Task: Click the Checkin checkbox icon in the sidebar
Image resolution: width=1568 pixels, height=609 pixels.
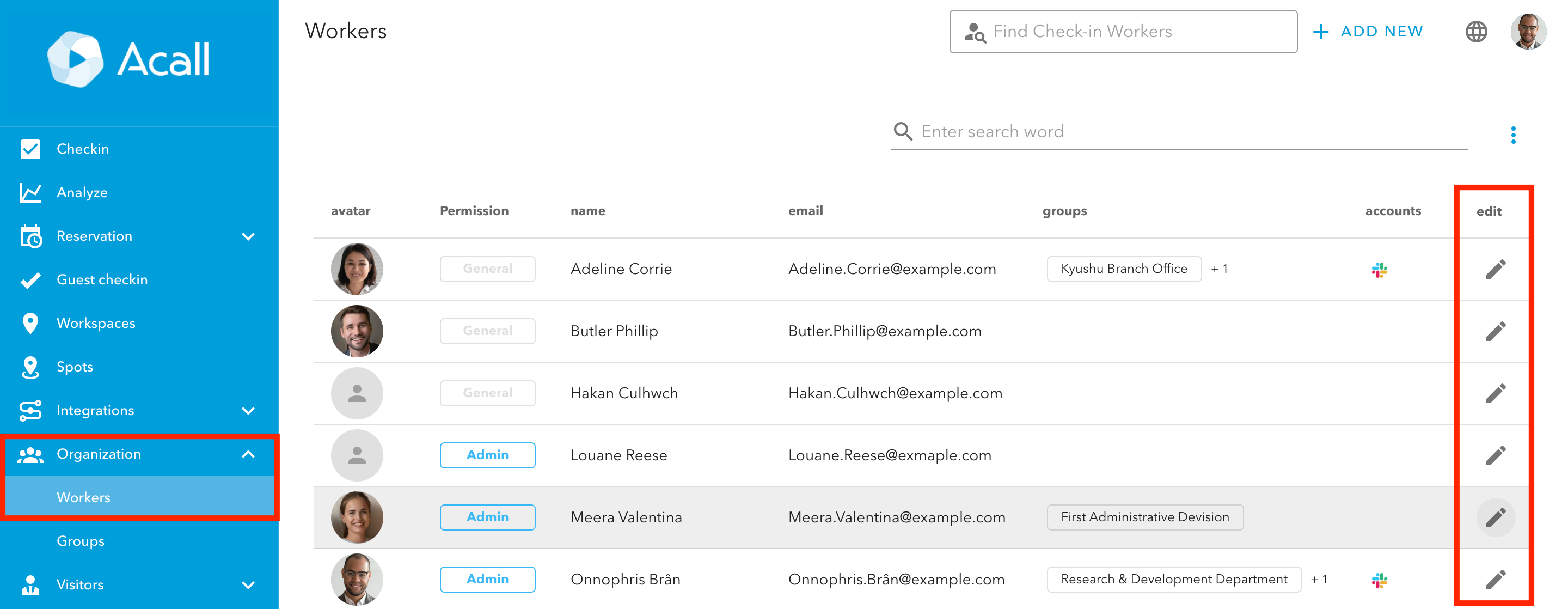Action: 30,149
